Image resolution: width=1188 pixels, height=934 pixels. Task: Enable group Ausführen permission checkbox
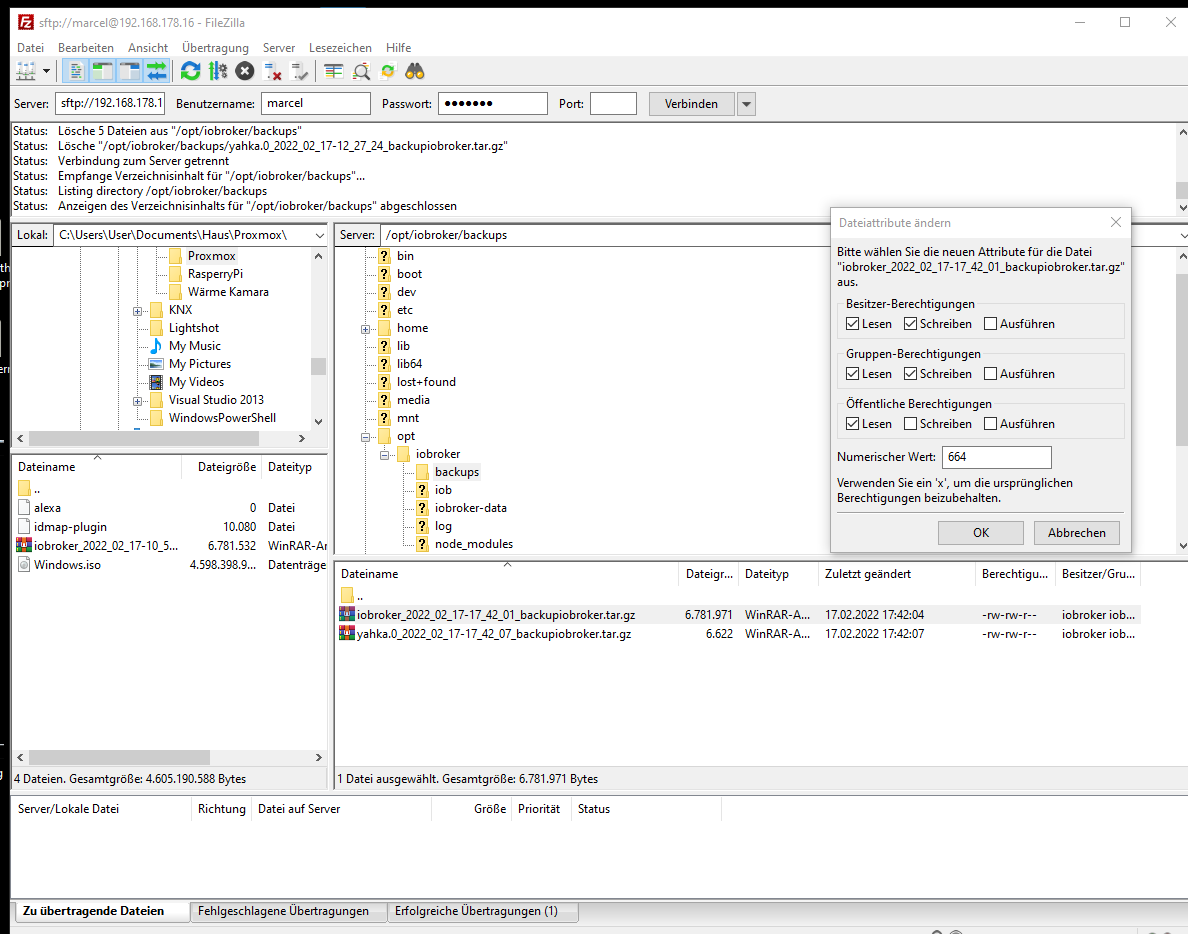tap(990, 373)
